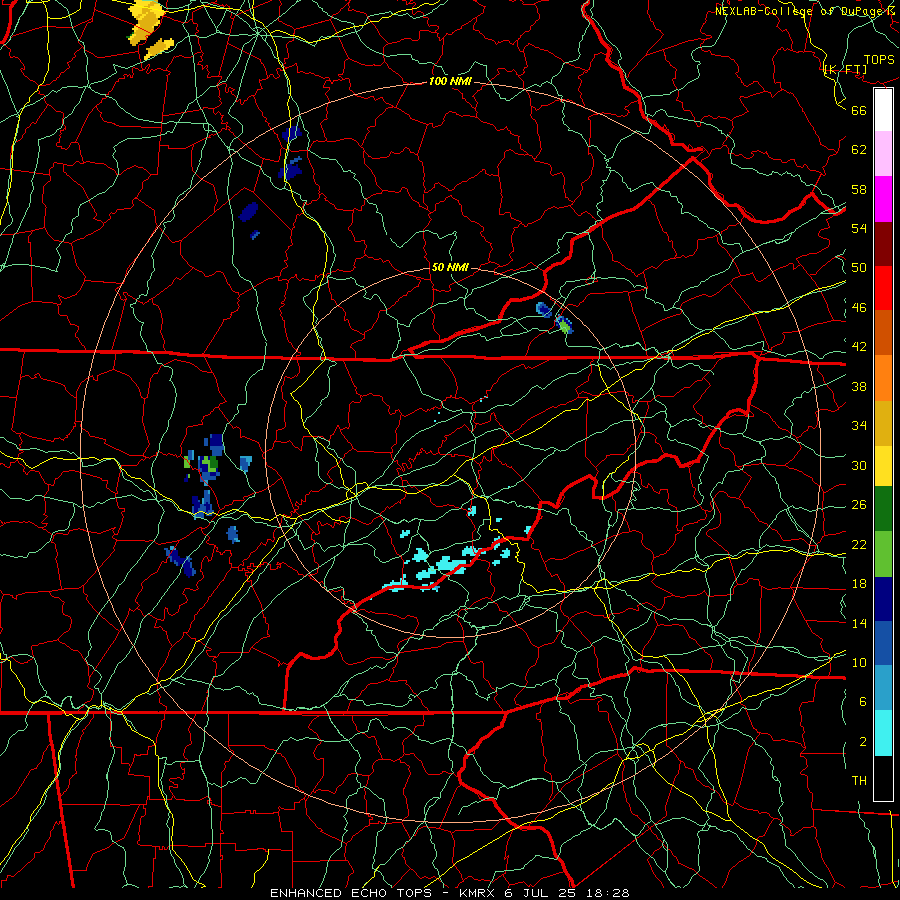Image resolution: width=900 pixels, height=900 pixels.
Task: Click the white swatch on the tops legend
Action: [883, 110]
